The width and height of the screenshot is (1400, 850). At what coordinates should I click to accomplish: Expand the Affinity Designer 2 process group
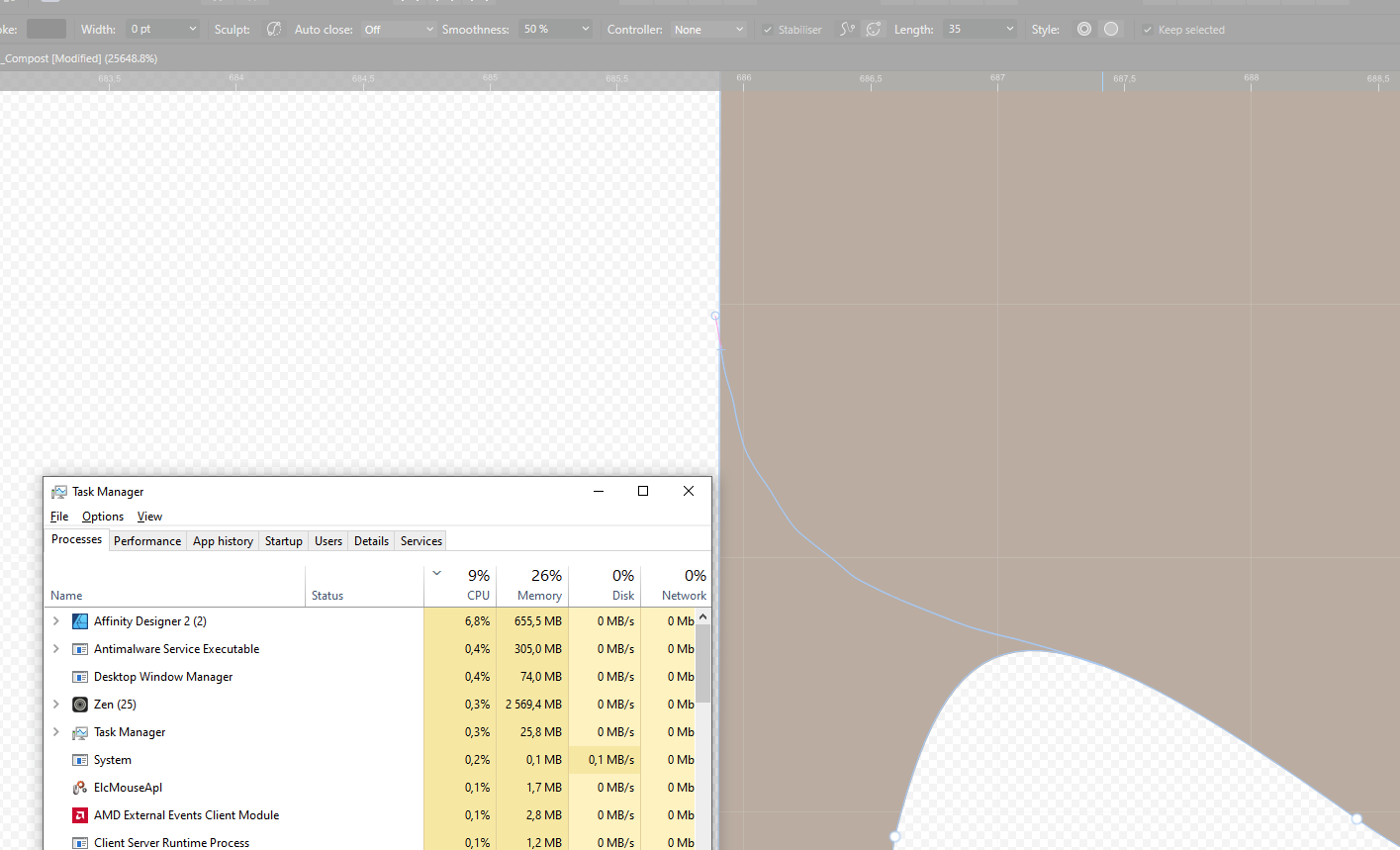(x=56, y=621)
